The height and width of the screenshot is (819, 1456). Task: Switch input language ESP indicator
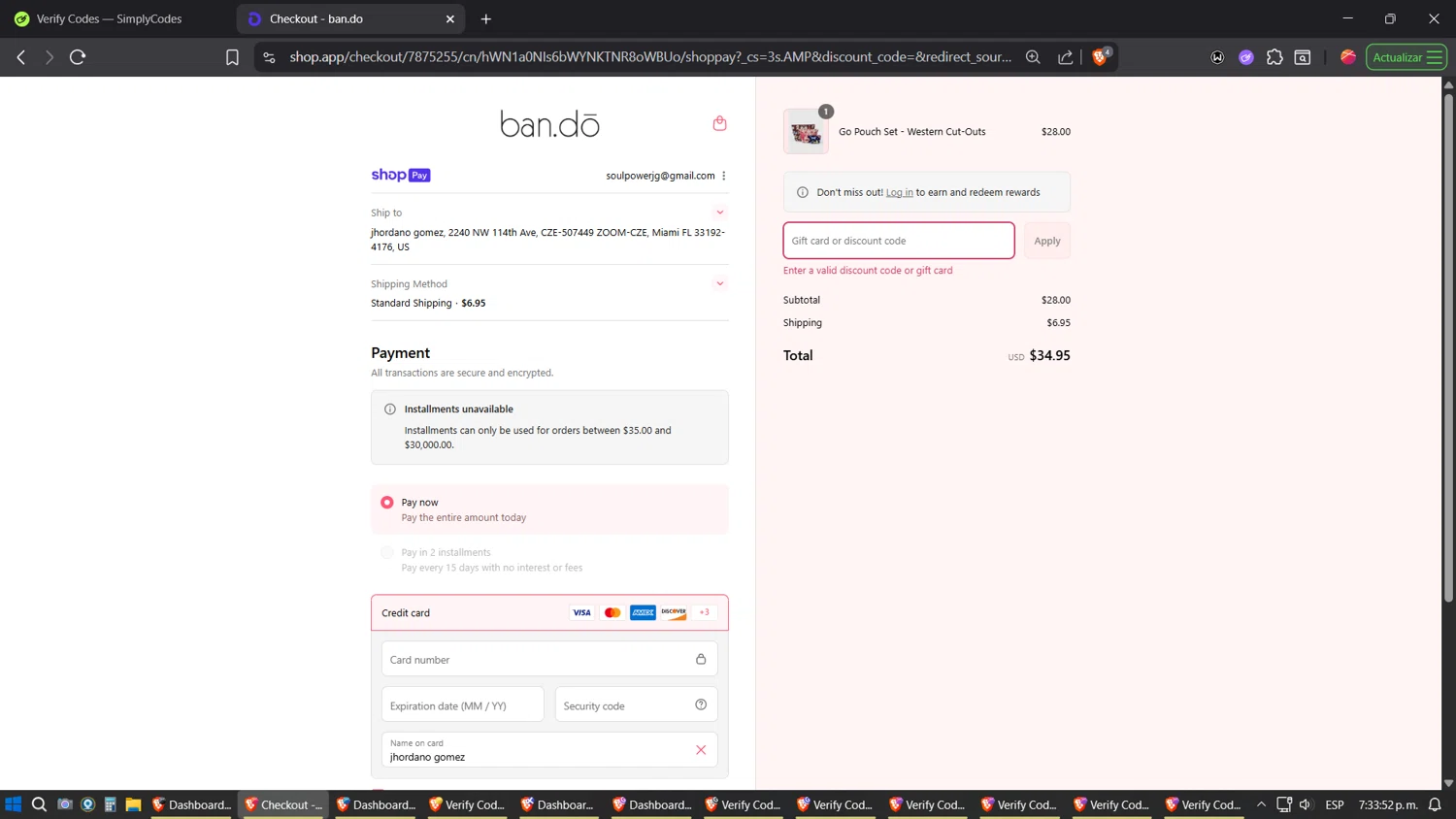click(1335, 804)
